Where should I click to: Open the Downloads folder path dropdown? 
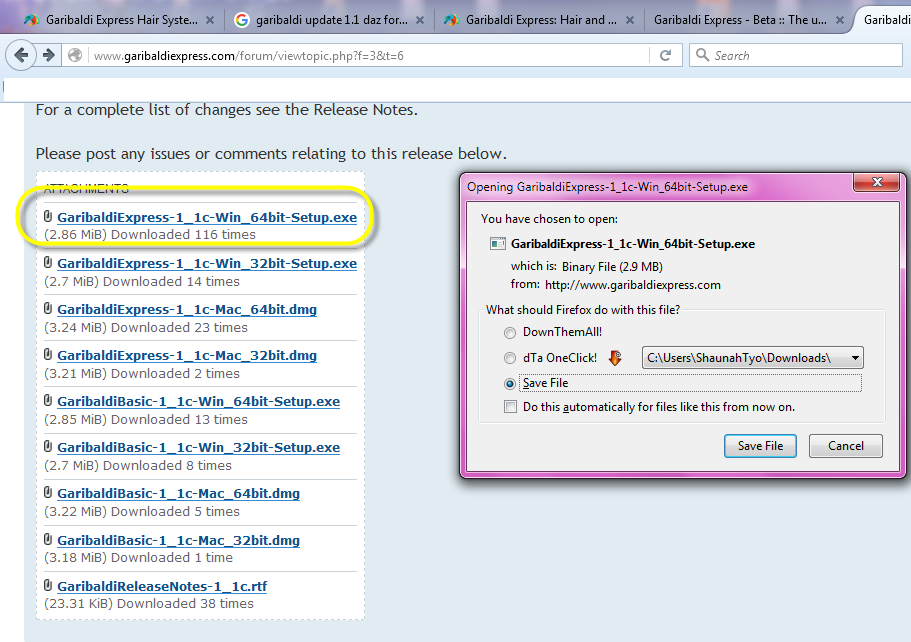752,358
